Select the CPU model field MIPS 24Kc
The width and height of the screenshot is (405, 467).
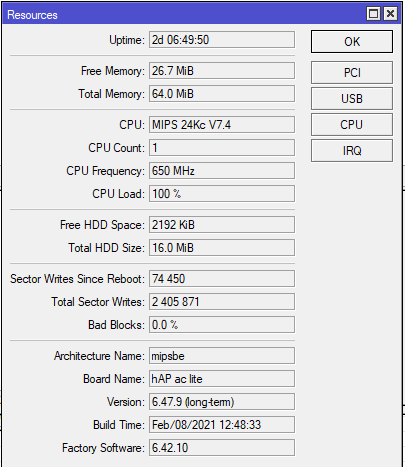(x=222, y=125)
